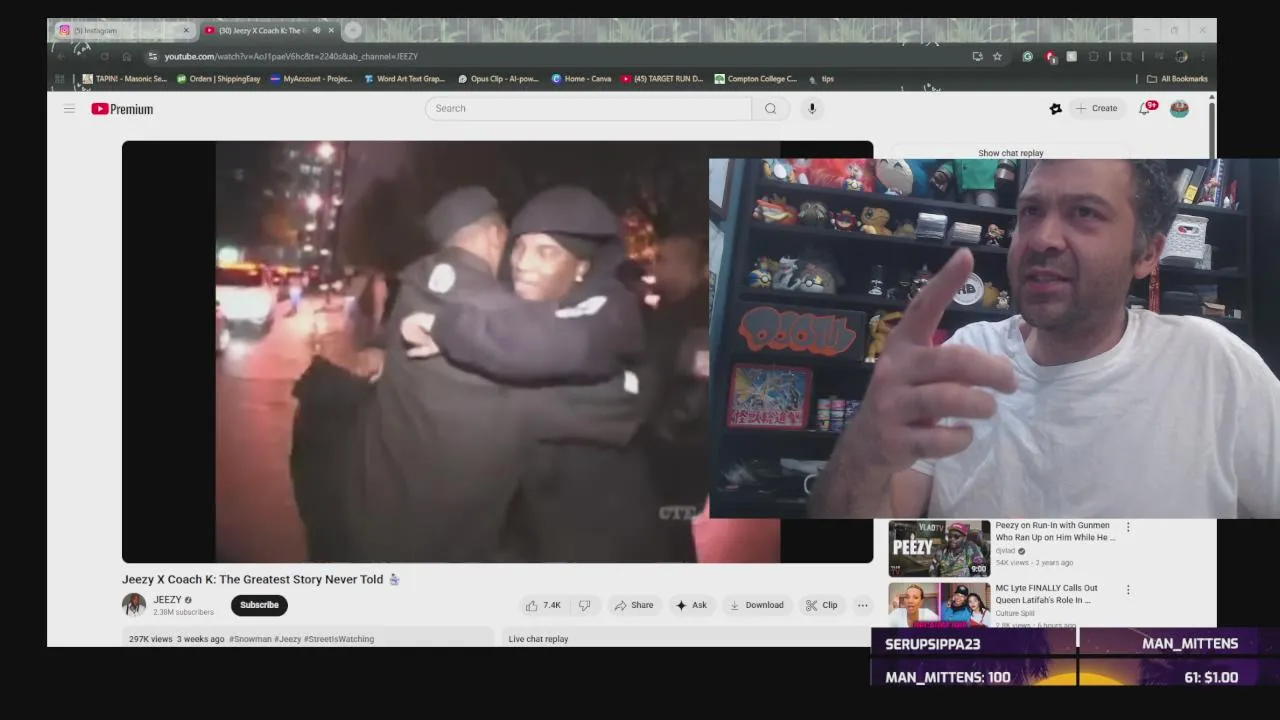
Task: Open (45) TARGET RUN D... bookmark
Action: 662,78
